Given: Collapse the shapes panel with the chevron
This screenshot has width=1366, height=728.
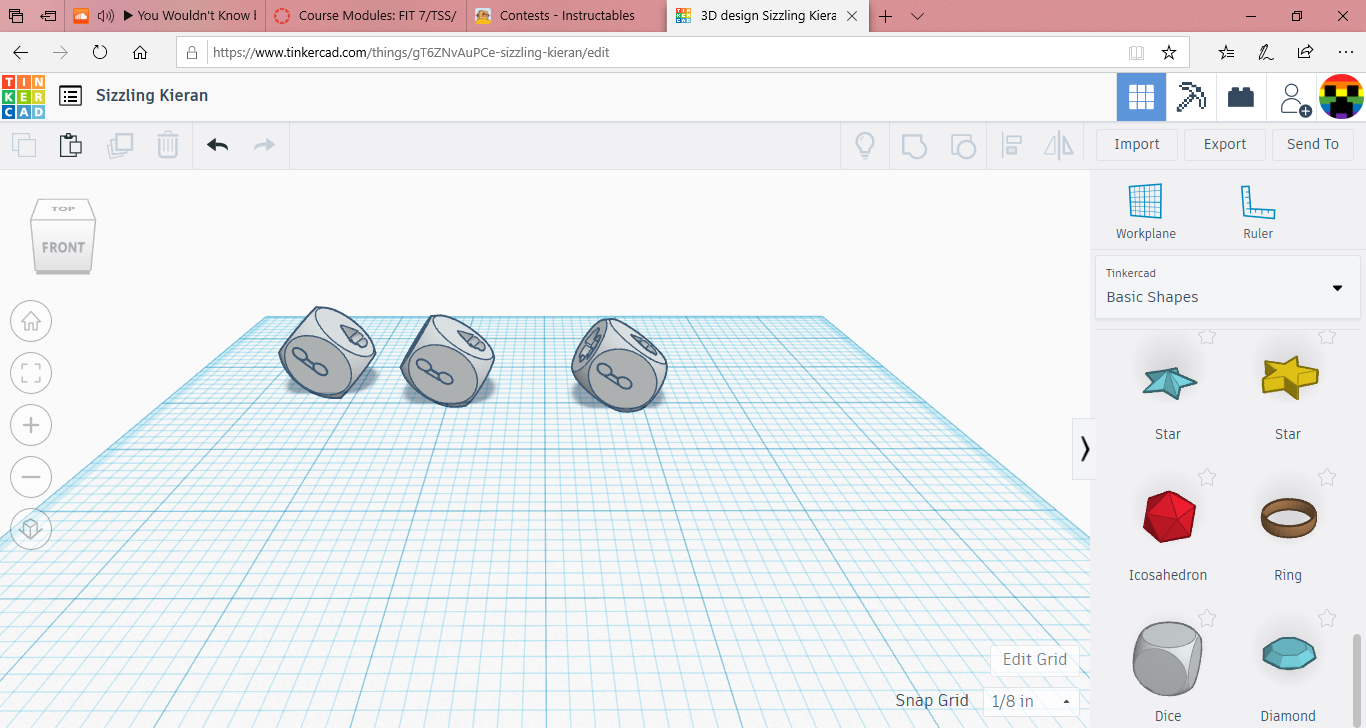Looking at the screenshot, I should coord(1084,449).
